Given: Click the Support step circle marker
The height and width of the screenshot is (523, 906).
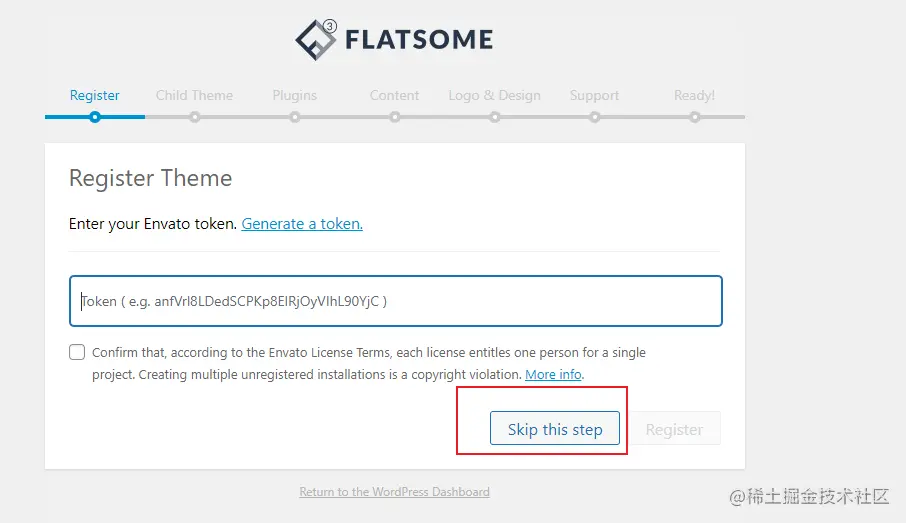Looking at the screenshot, I should point(595,117).
